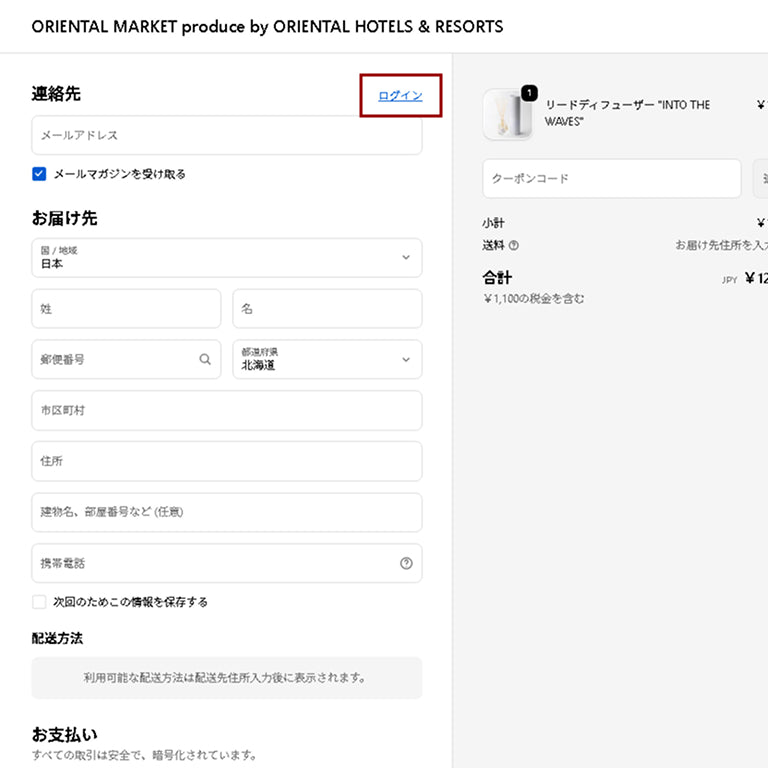Focus the クーポンコード coupon field
768x768 pixels.
click(611, 179)
